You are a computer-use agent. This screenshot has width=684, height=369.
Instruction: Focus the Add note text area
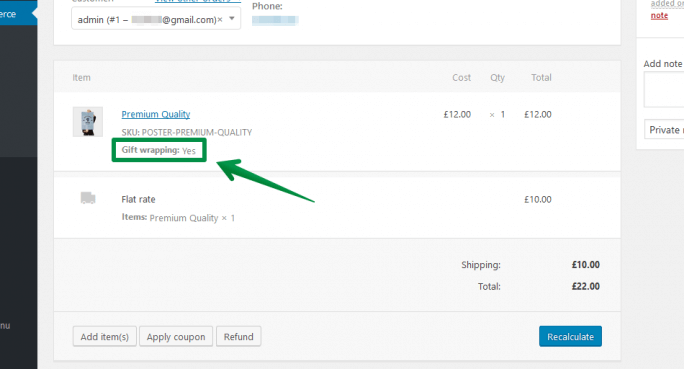point(664,89)
